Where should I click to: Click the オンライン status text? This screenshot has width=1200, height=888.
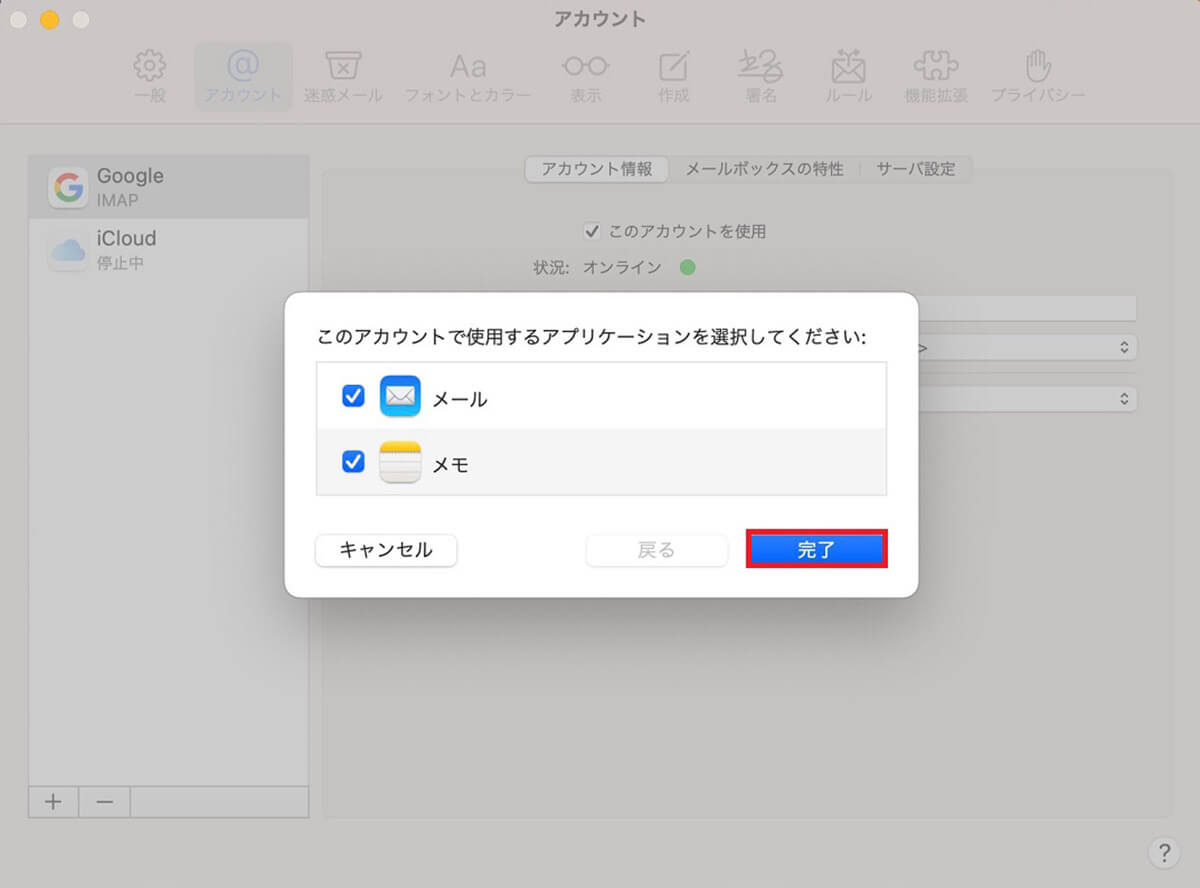coord(622,267)
